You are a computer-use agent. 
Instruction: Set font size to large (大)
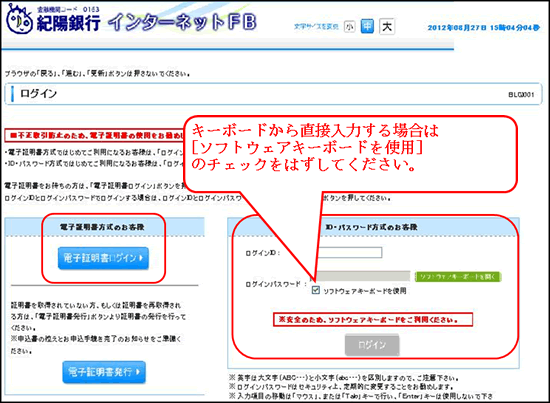[387, 26]
